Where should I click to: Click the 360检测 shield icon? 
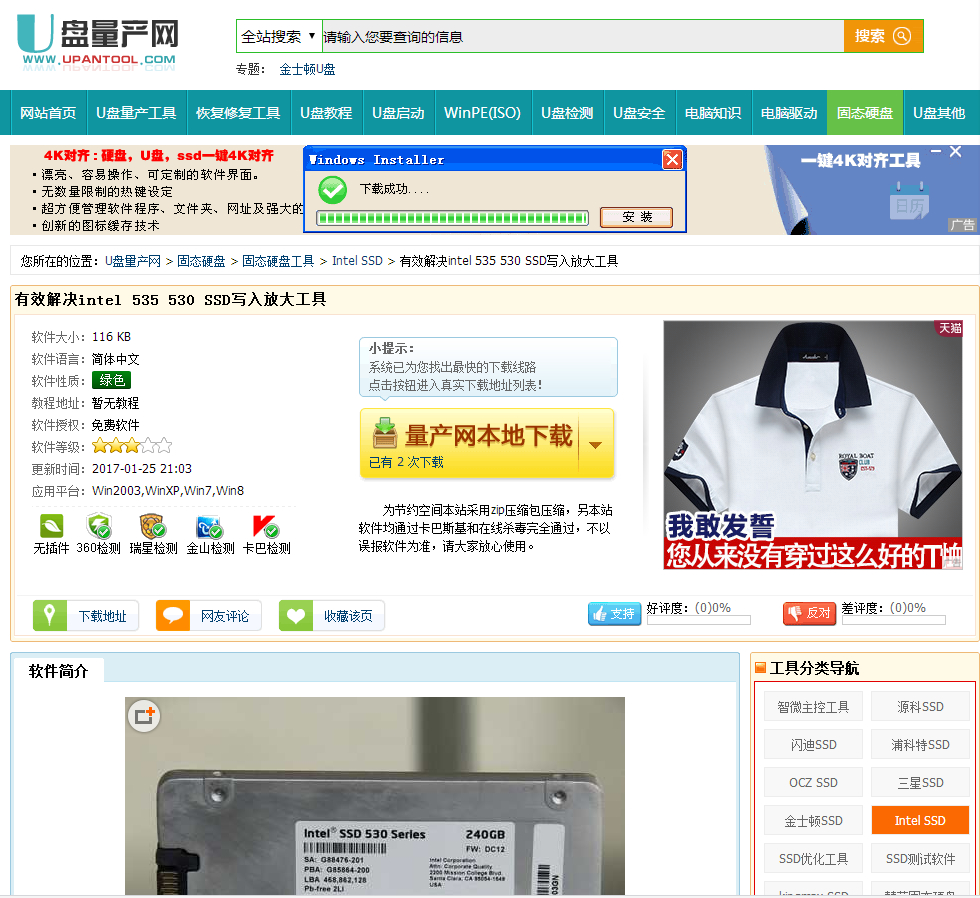(x=99, y=526)
